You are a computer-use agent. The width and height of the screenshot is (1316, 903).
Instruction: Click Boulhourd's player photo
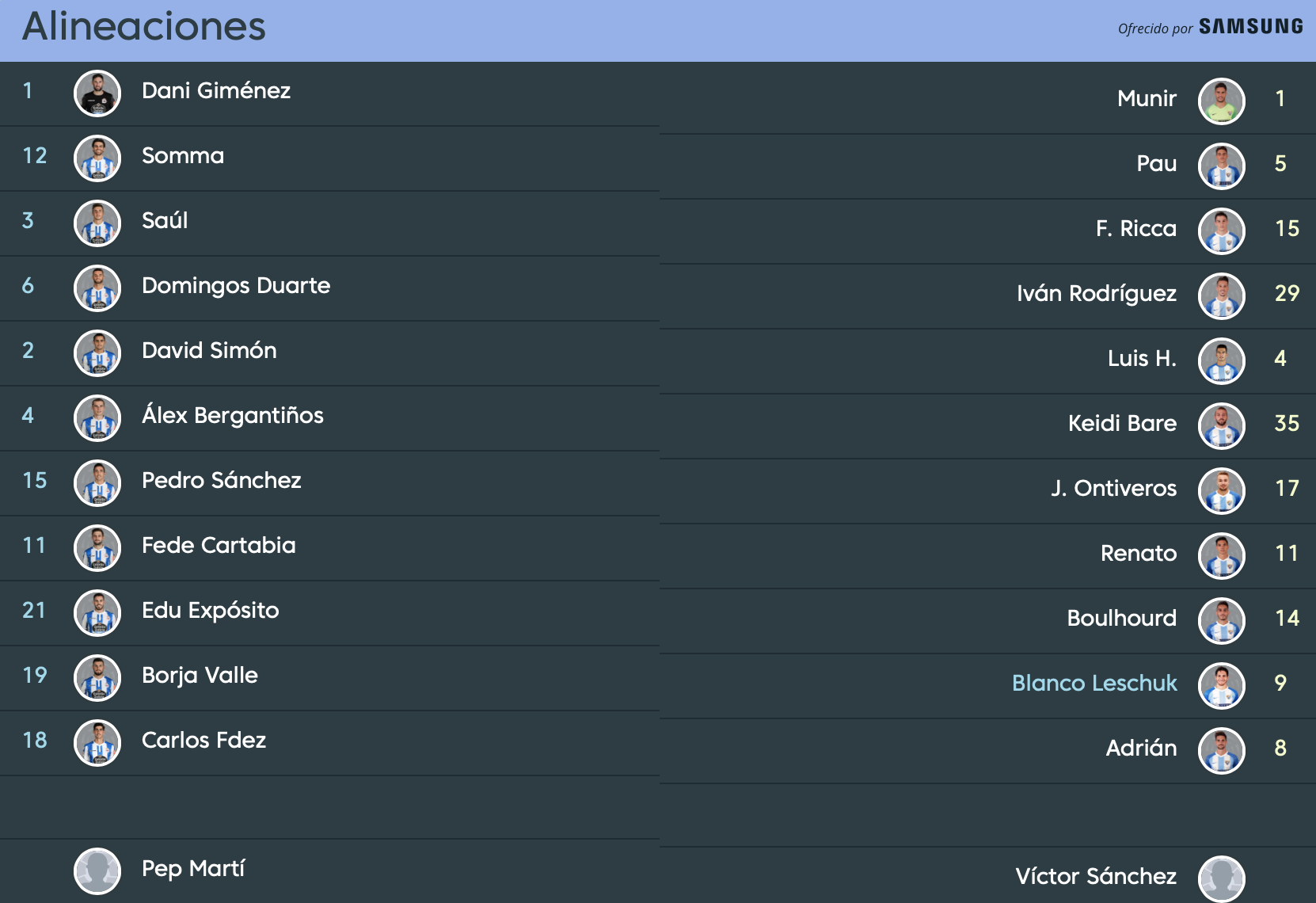pyautogui.click(x=1222, y=621)
